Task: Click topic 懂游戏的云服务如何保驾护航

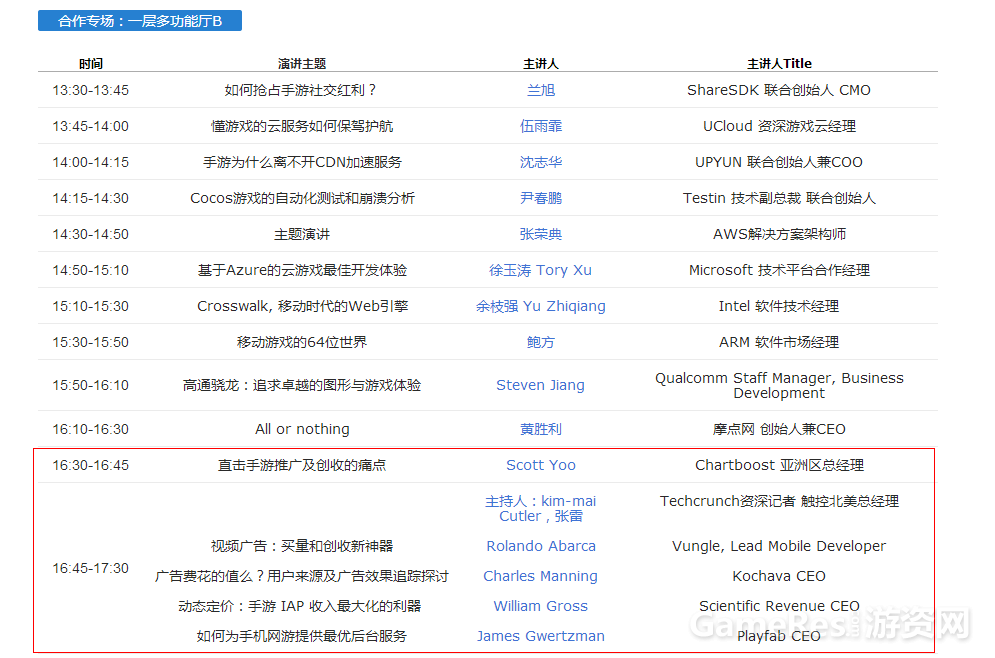Action: click(302, 126)
